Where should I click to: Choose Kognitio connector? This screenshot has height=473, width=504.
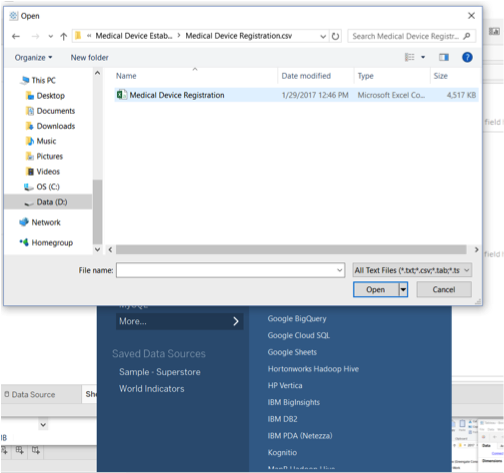pos(282,453)
